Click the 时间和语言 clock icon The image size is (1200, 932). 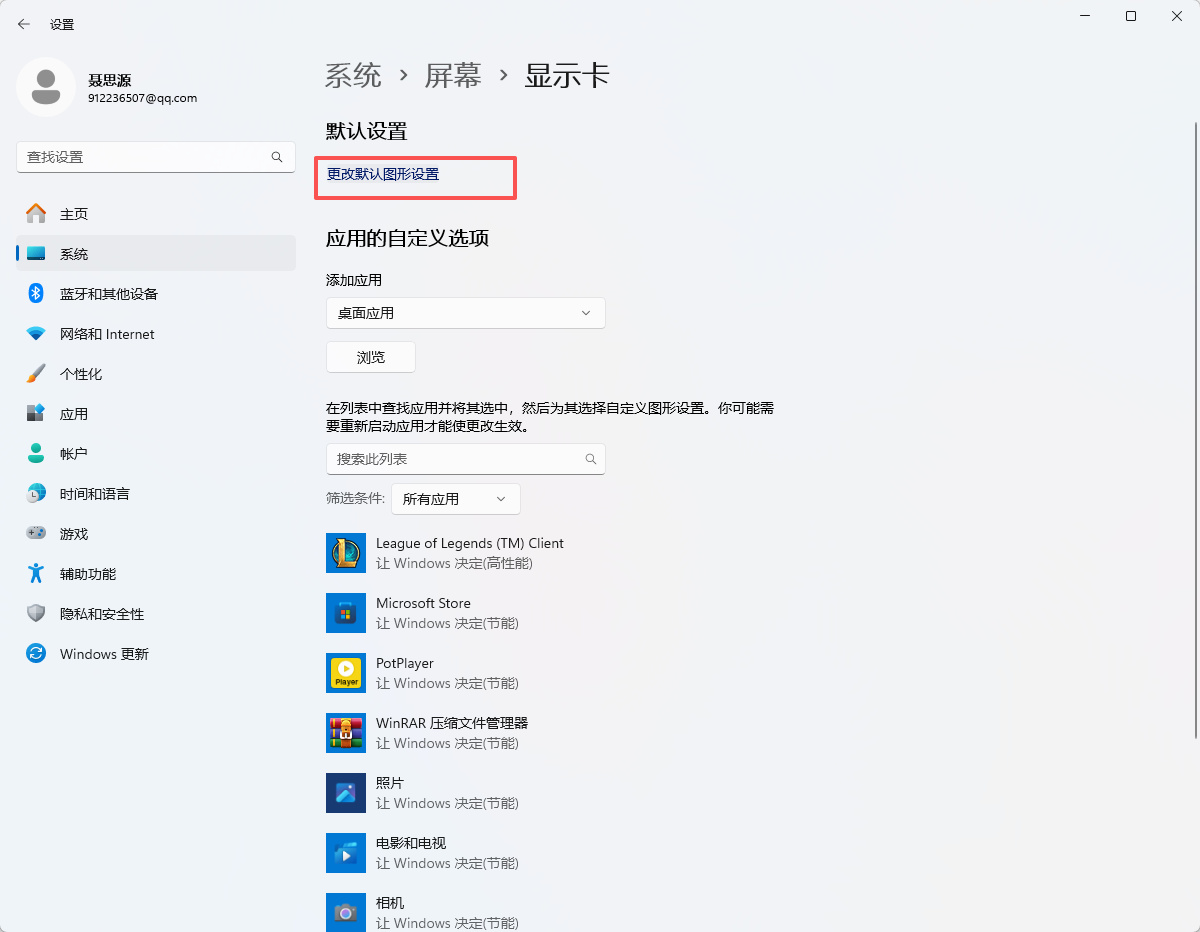click(x=36, y=493)
